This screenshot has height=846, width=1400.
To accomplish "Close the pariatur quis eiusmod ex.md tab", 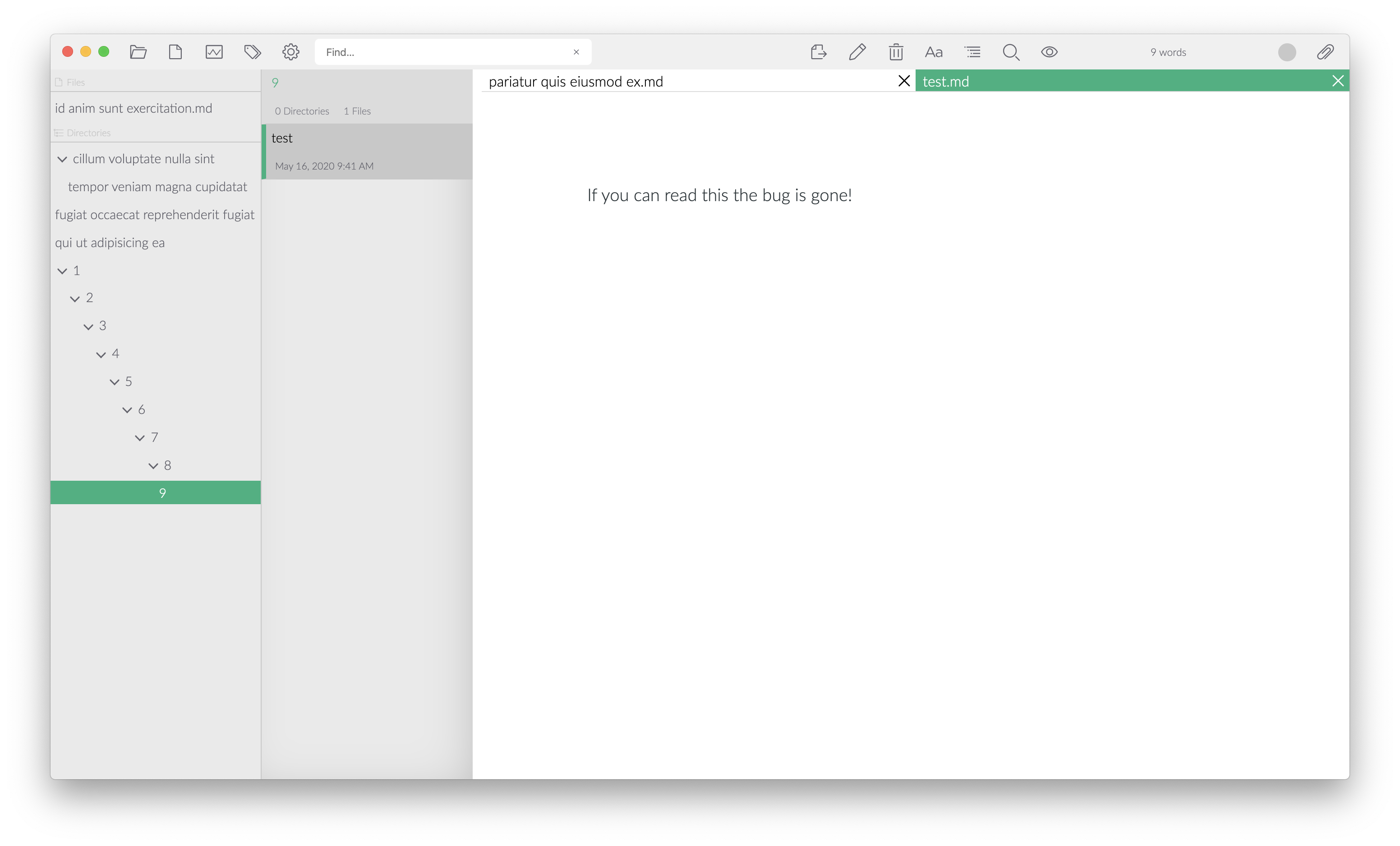I will [x=903, y=81].
